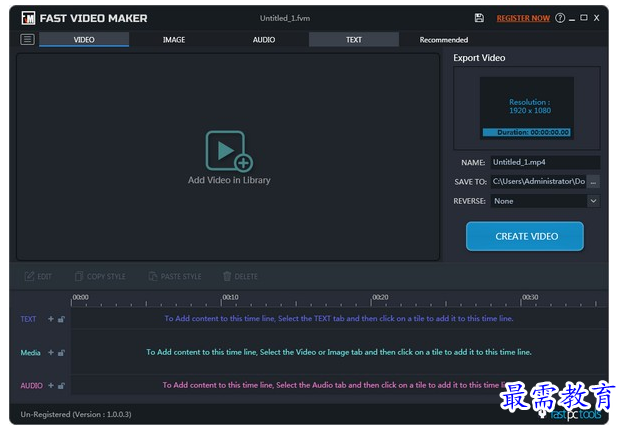Viewport: 624px width, 428px height.
Task: Click the SAVE TO path field
Action: click(539, 182)
